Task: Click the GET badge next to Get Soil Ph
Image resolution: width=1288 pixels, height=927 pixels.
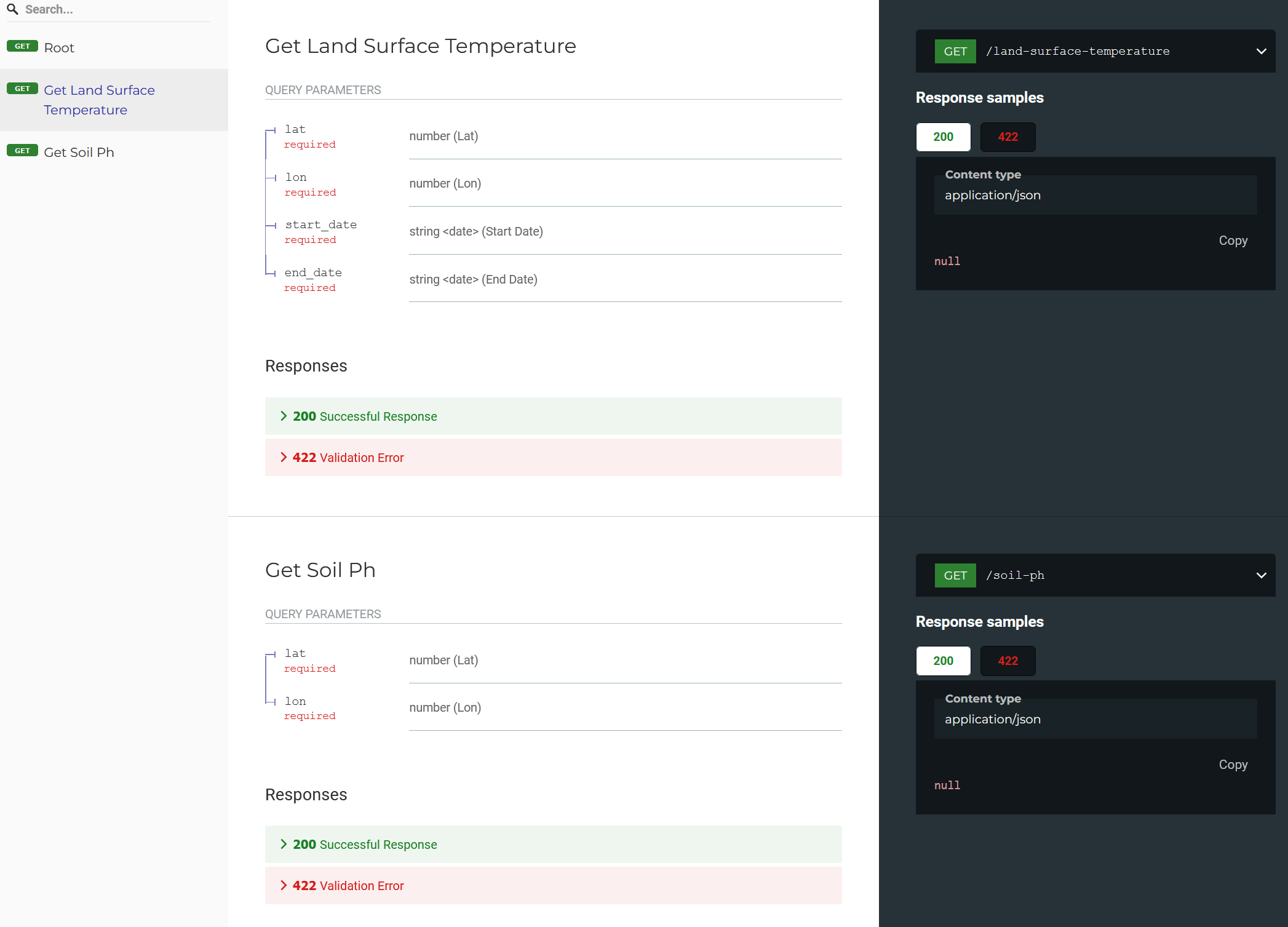Action: click(x=22, y=151)
